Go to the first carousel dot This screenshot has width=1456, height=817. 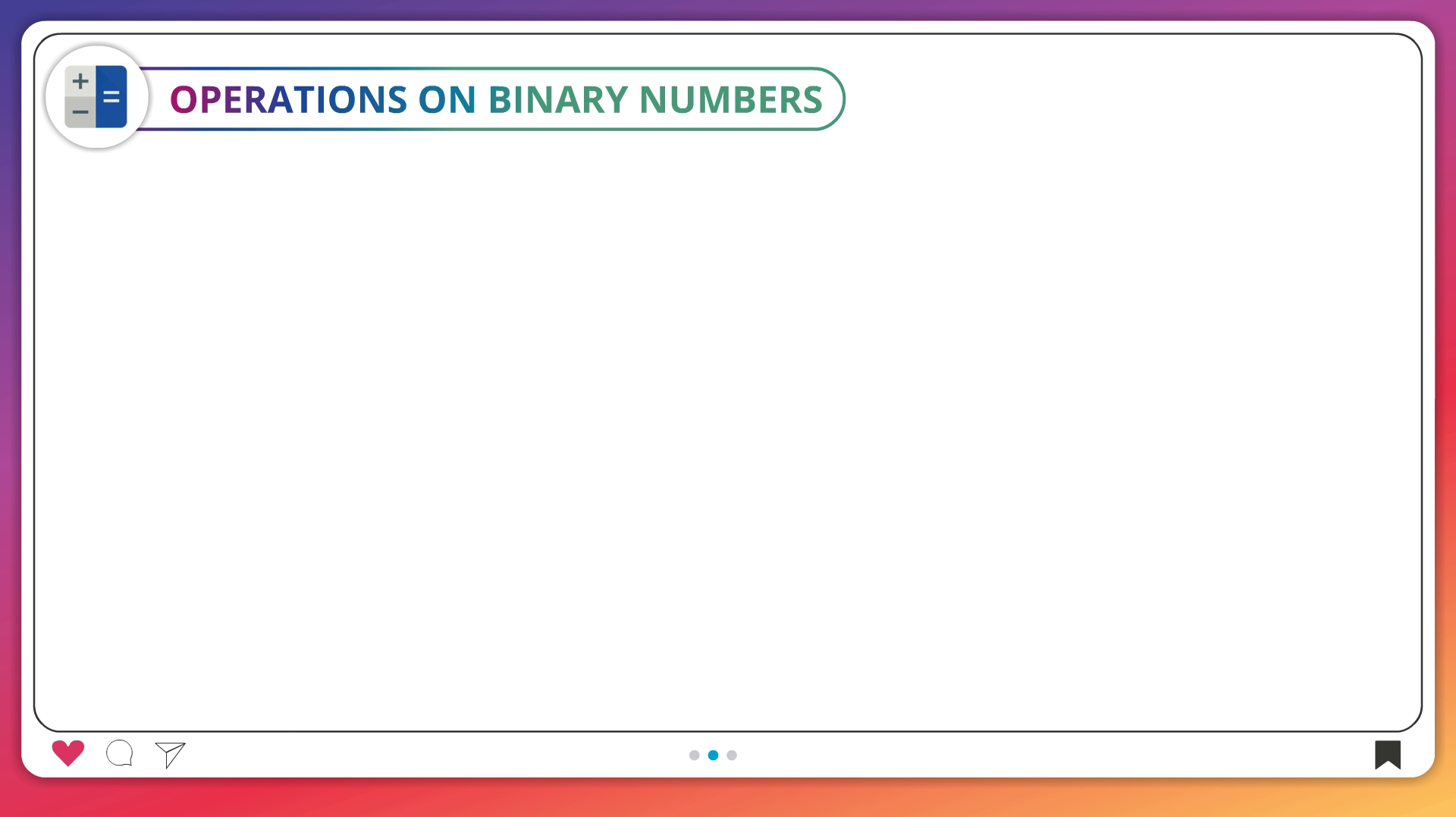click(x=694, y=755)
